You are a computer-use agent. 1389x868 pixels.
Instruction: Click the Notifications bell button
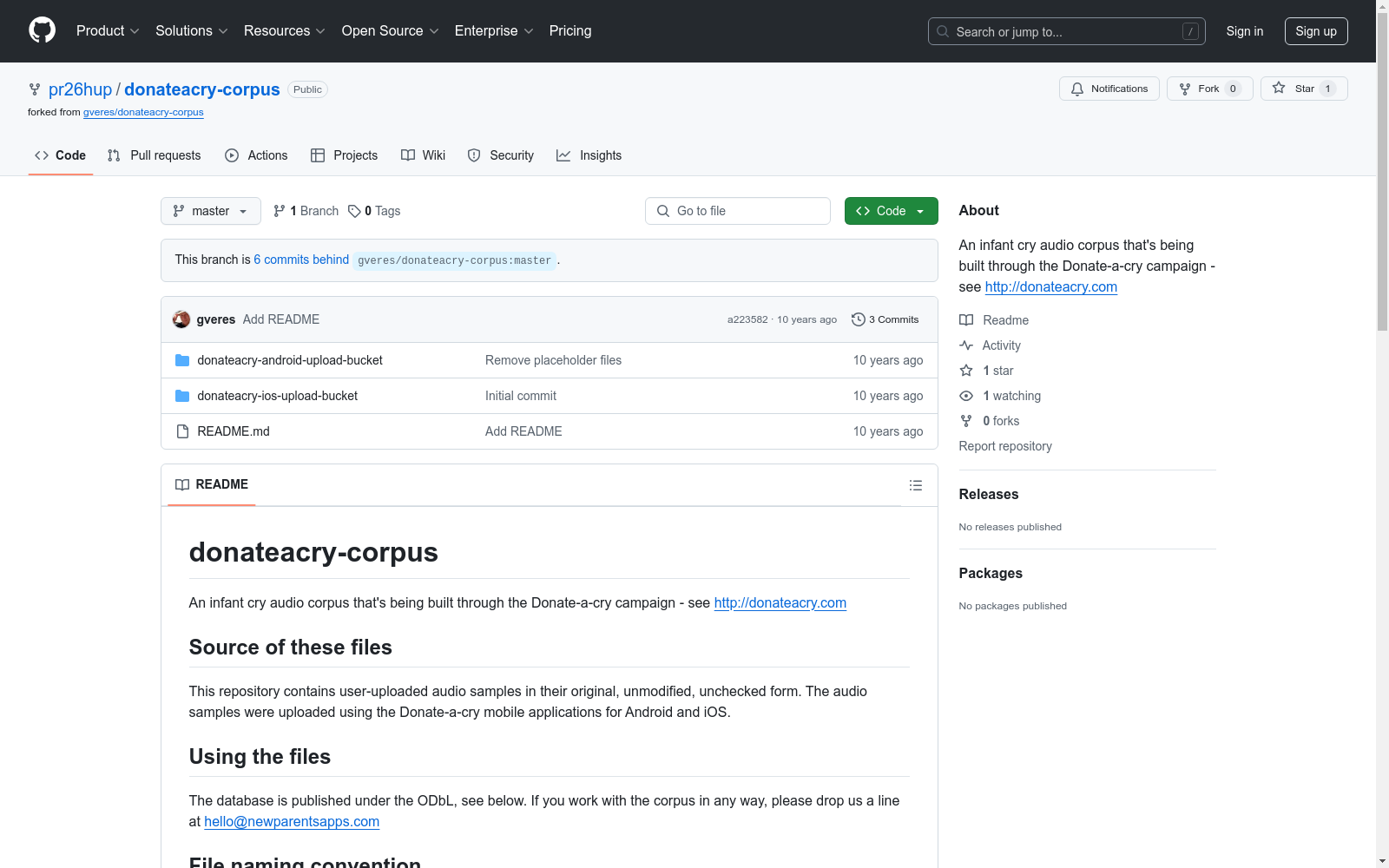1109,89
